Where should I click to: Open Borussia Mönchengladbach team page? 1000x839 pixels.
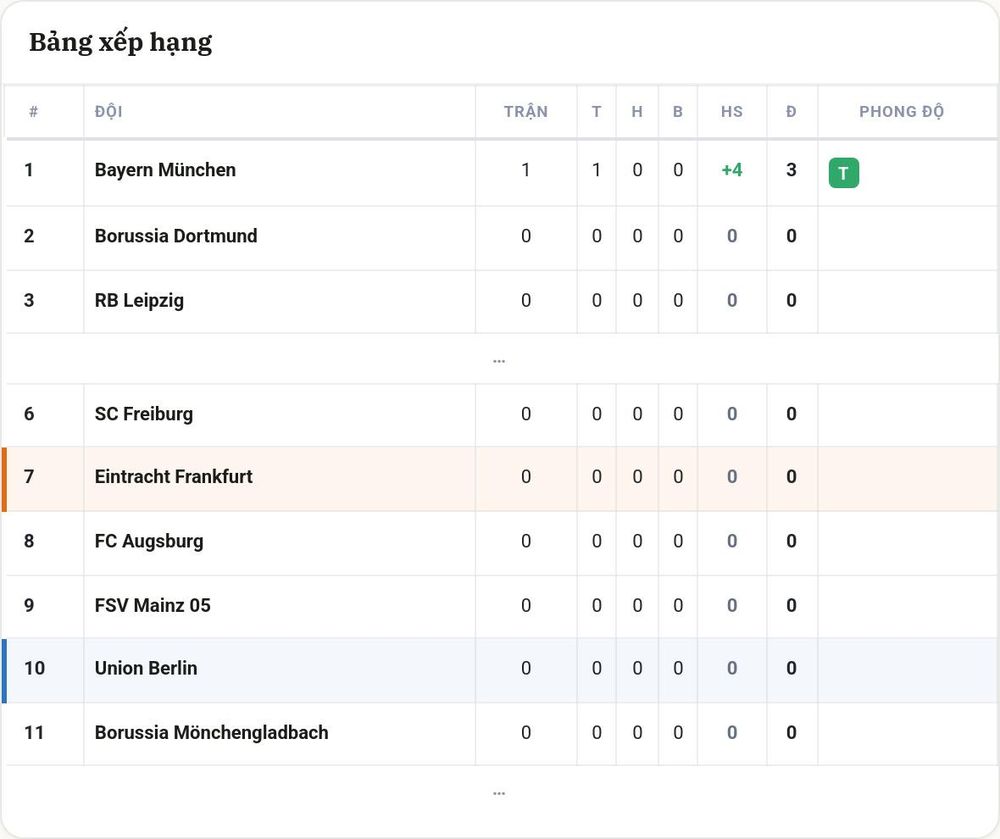(x=211, y=733)
